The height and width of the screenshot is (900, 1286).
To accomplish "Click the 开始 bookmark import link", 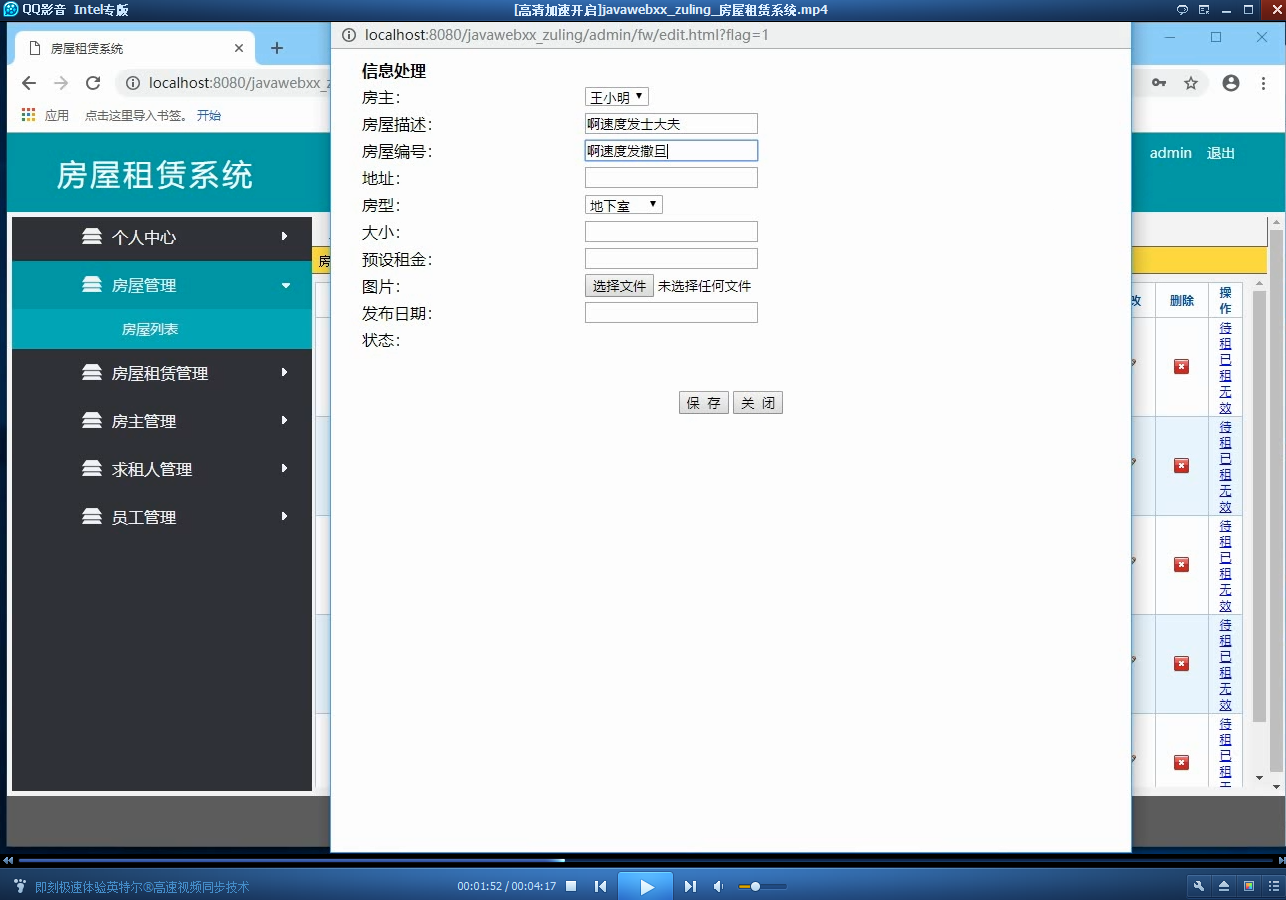I will pyautogui.click(x=209, y=115).
